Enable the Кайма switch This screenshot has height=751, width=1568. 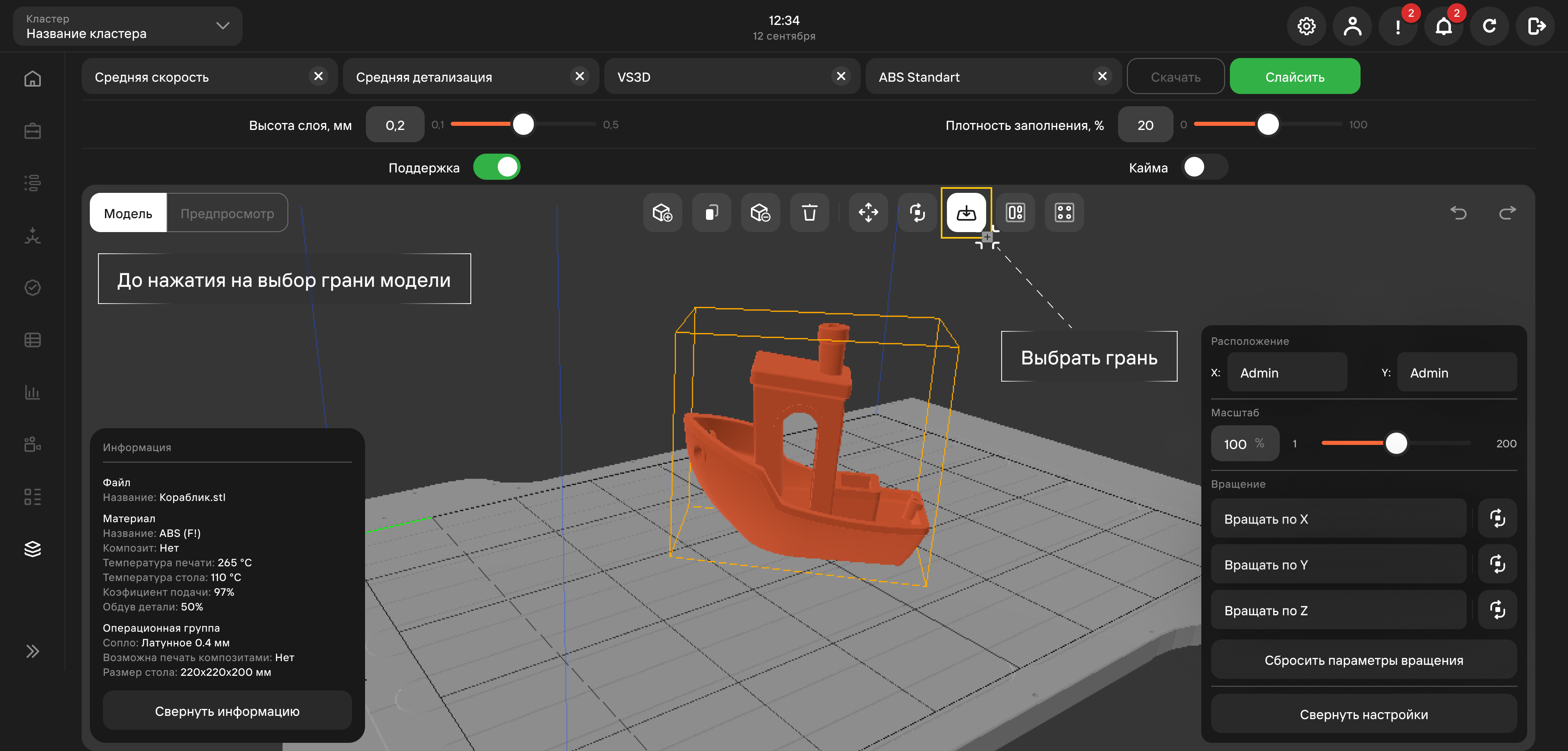coord(1205,167)
